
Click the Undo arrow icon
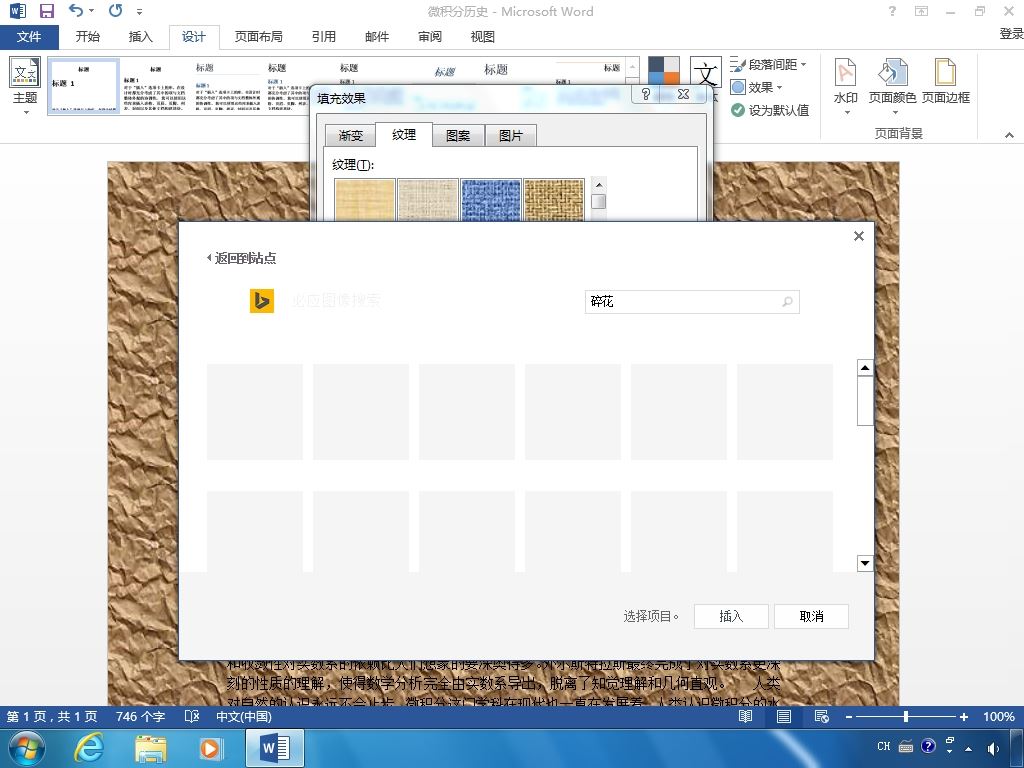(x=76, y=10)
